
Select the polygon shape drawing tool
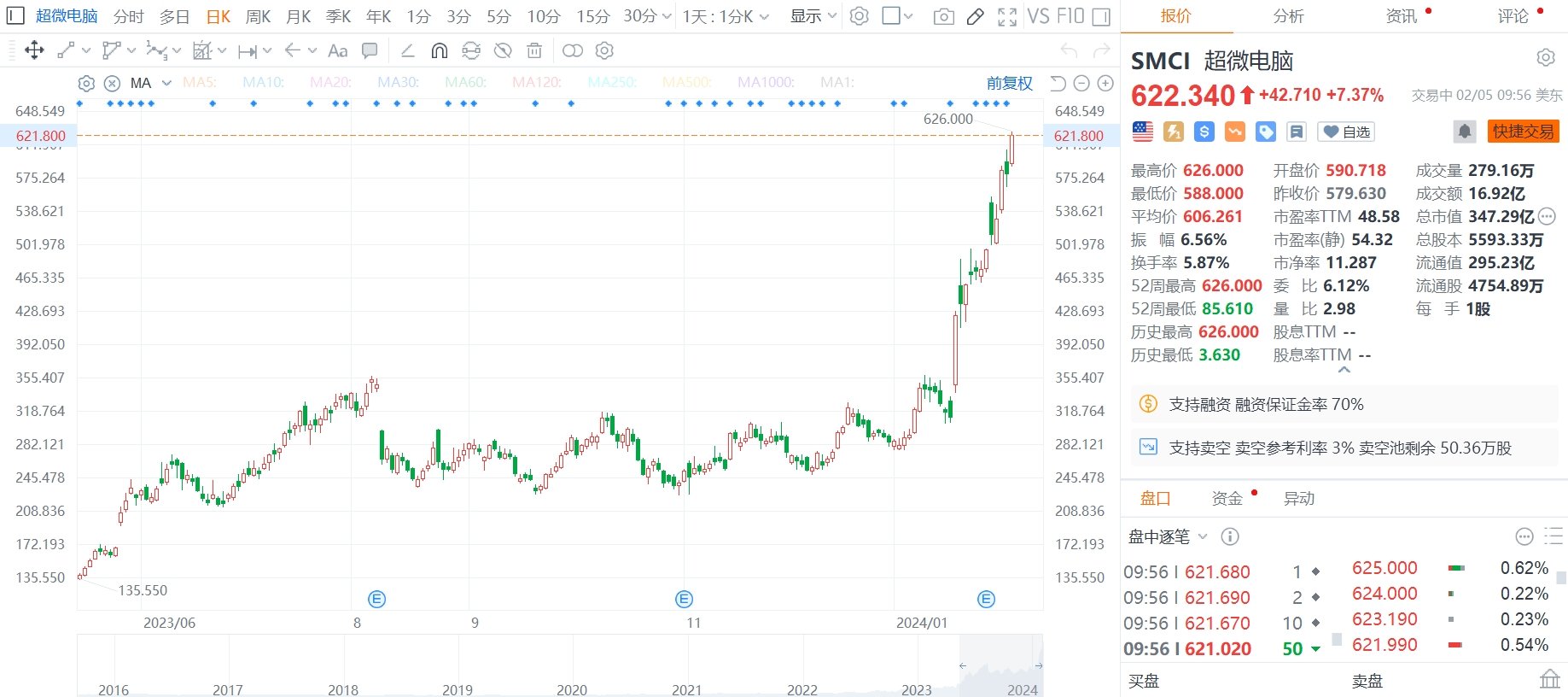(111, 50)
